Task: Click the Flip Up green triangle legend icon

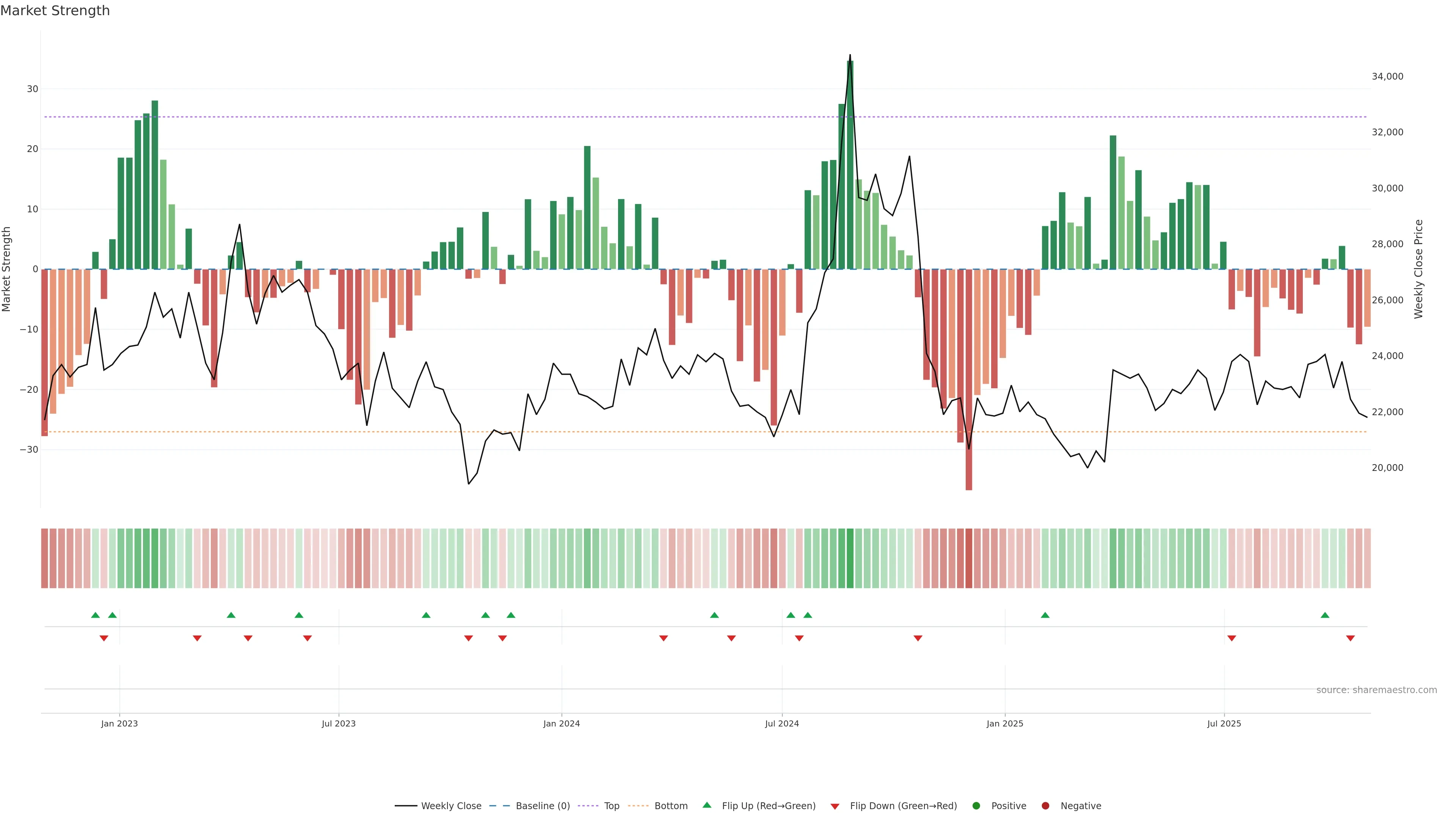Action: click(x=706, y=805)
